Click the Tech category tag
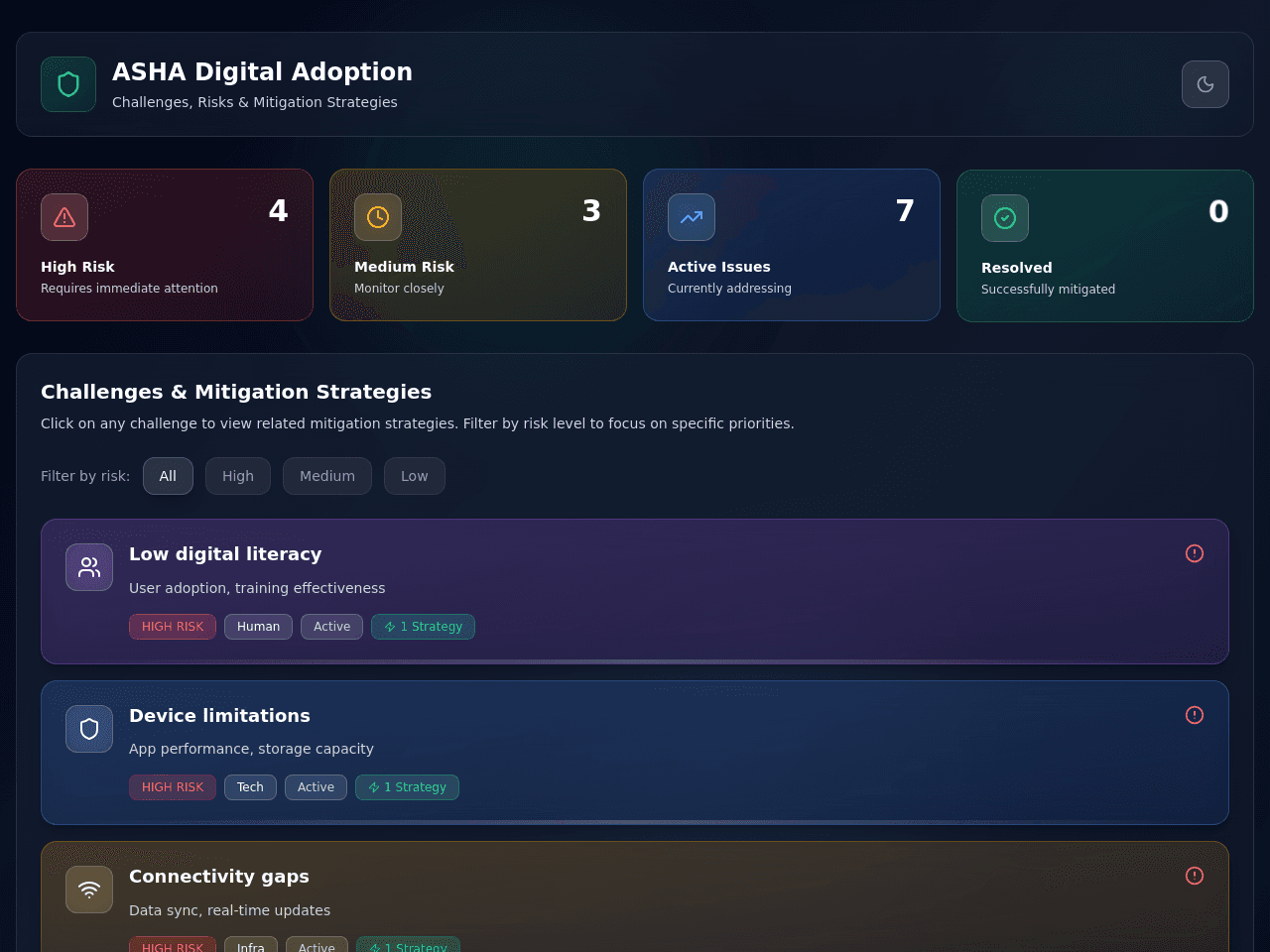Viewport: 1270px width, 952px height. tap(250, 787)
